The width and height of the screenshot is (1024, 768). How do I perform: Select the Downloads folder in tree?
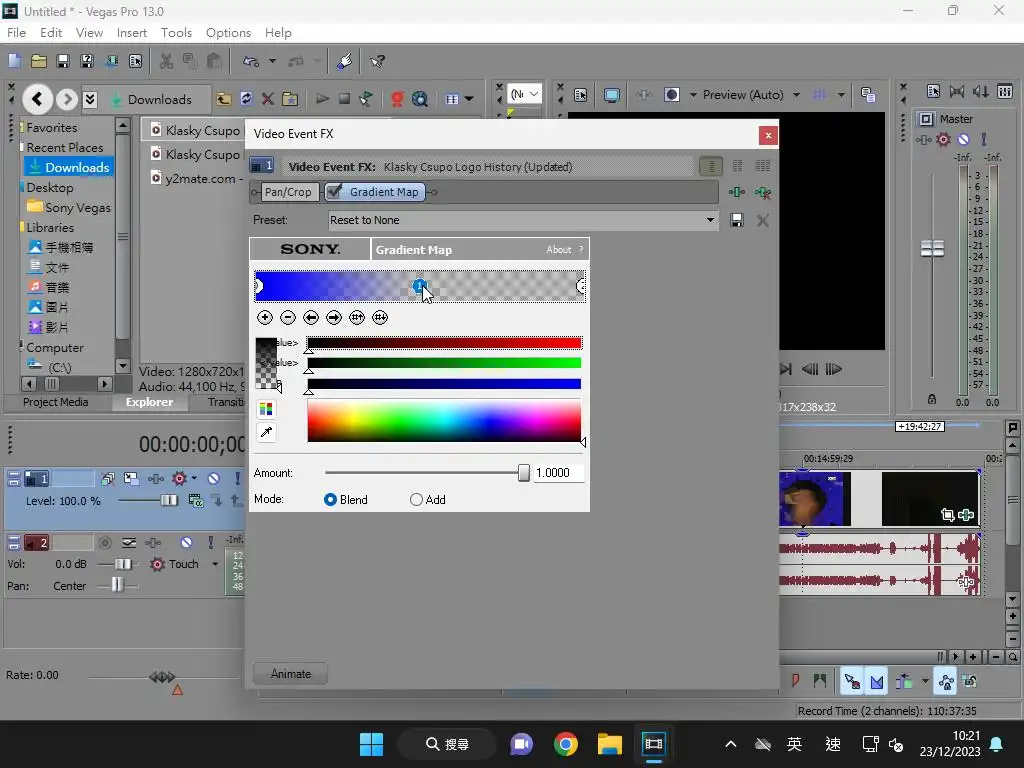(70, 167)
